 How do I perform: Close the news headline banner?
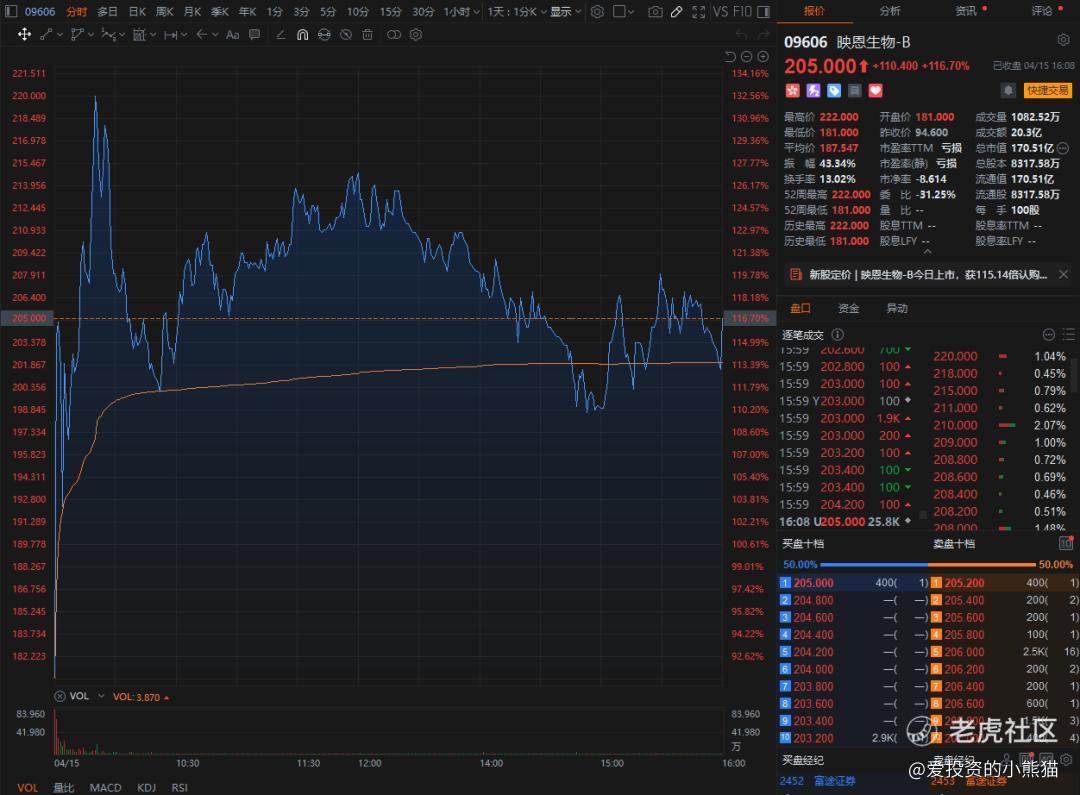coord(1063,274)
